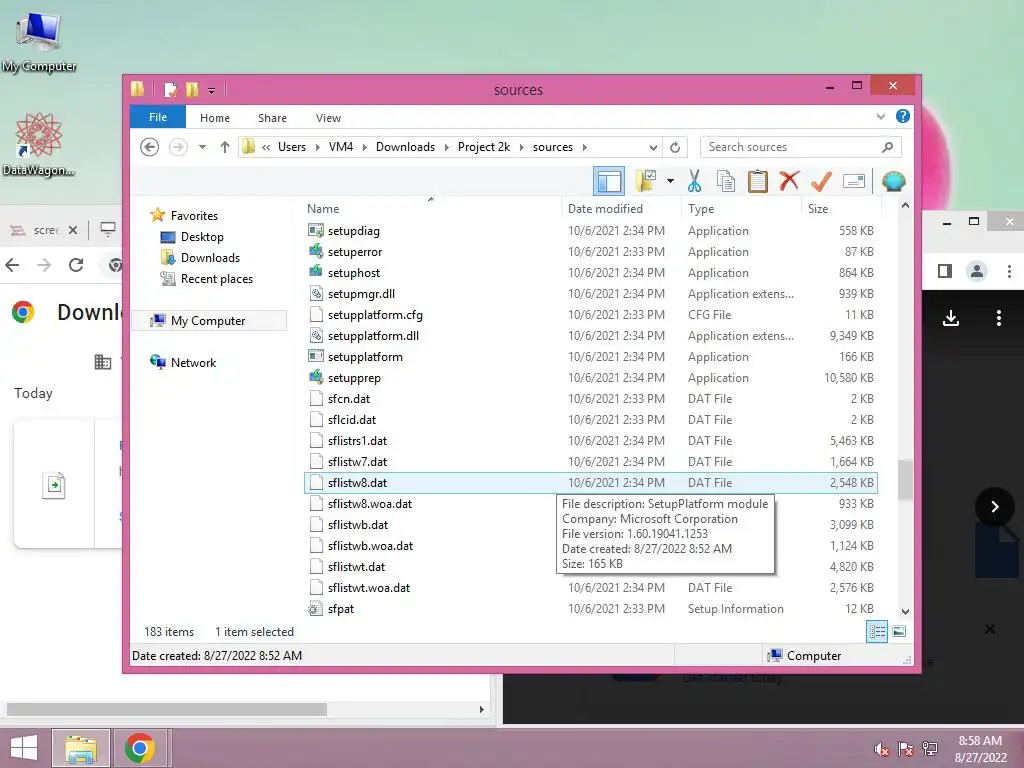Sort by Name column header
This screenshot has width=1024, height=768.
point(323,209)
